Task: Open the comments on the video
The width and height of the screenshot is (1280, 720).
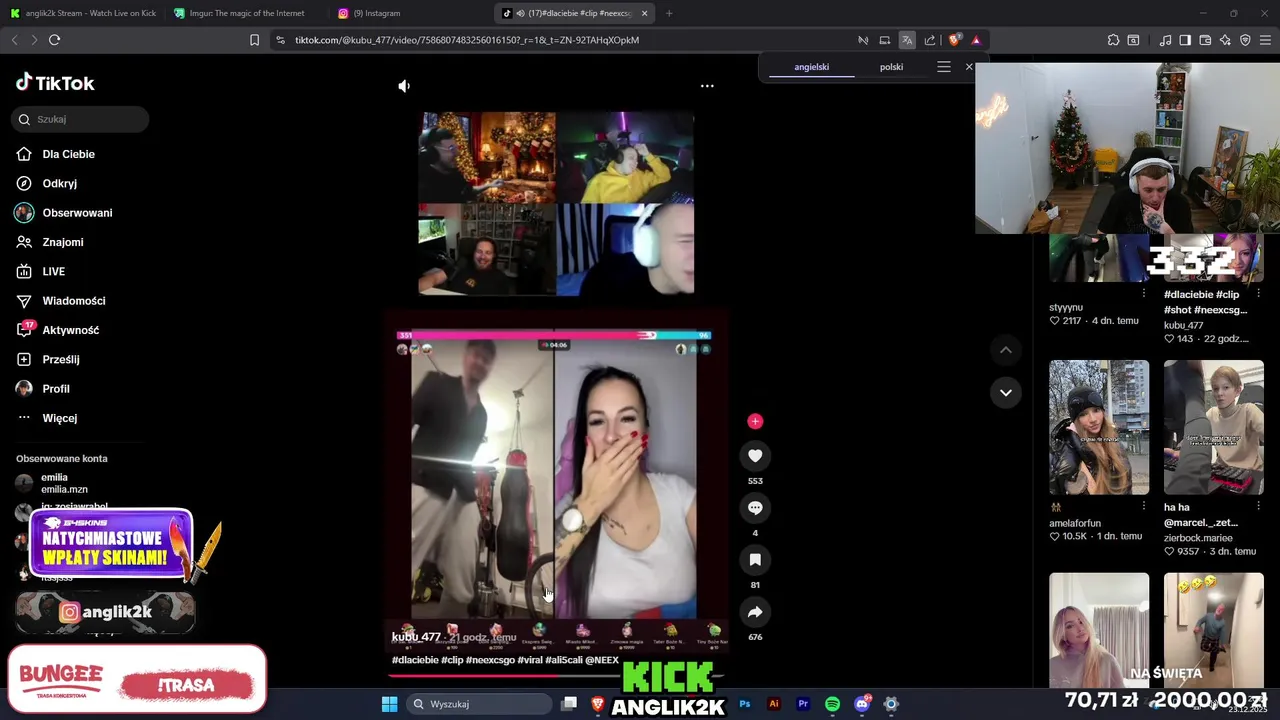Action: coord(755,508)
